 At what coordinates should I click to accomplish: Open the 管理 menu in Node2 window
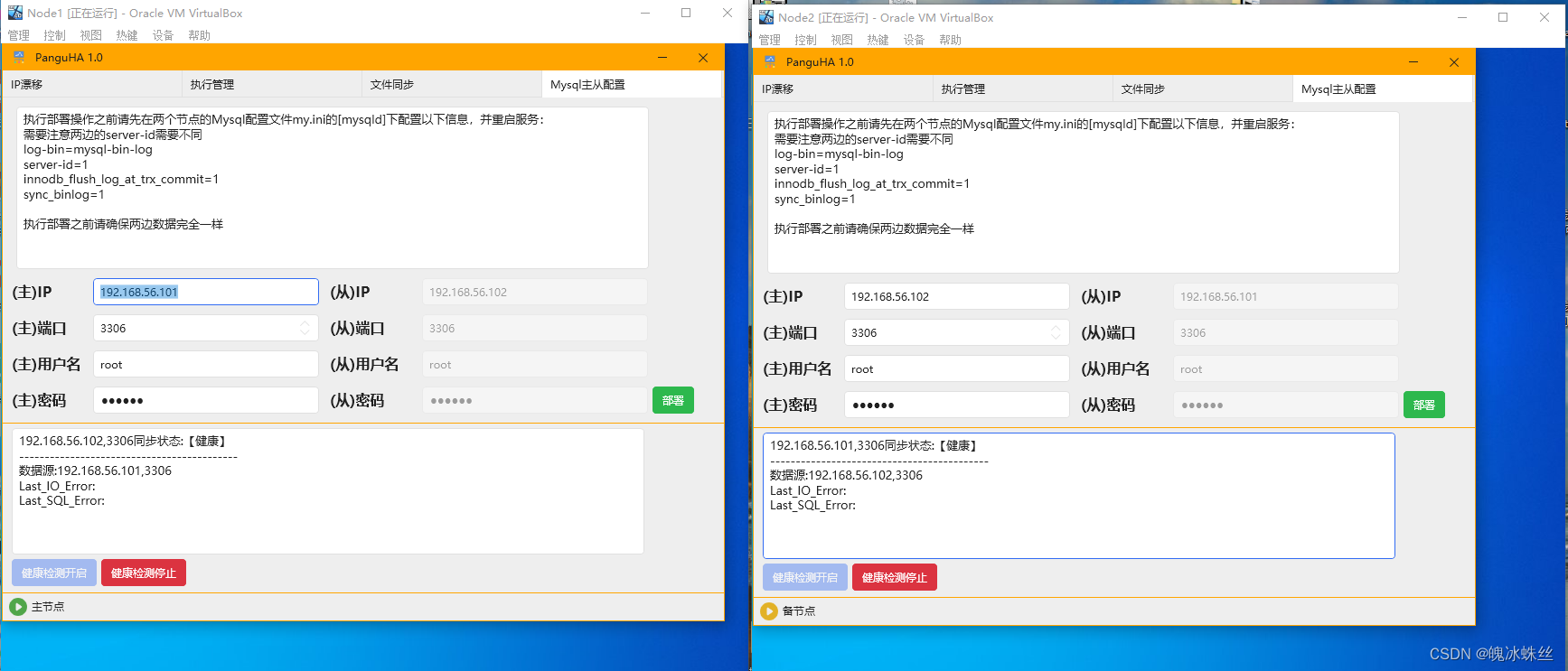click(770, 40)
